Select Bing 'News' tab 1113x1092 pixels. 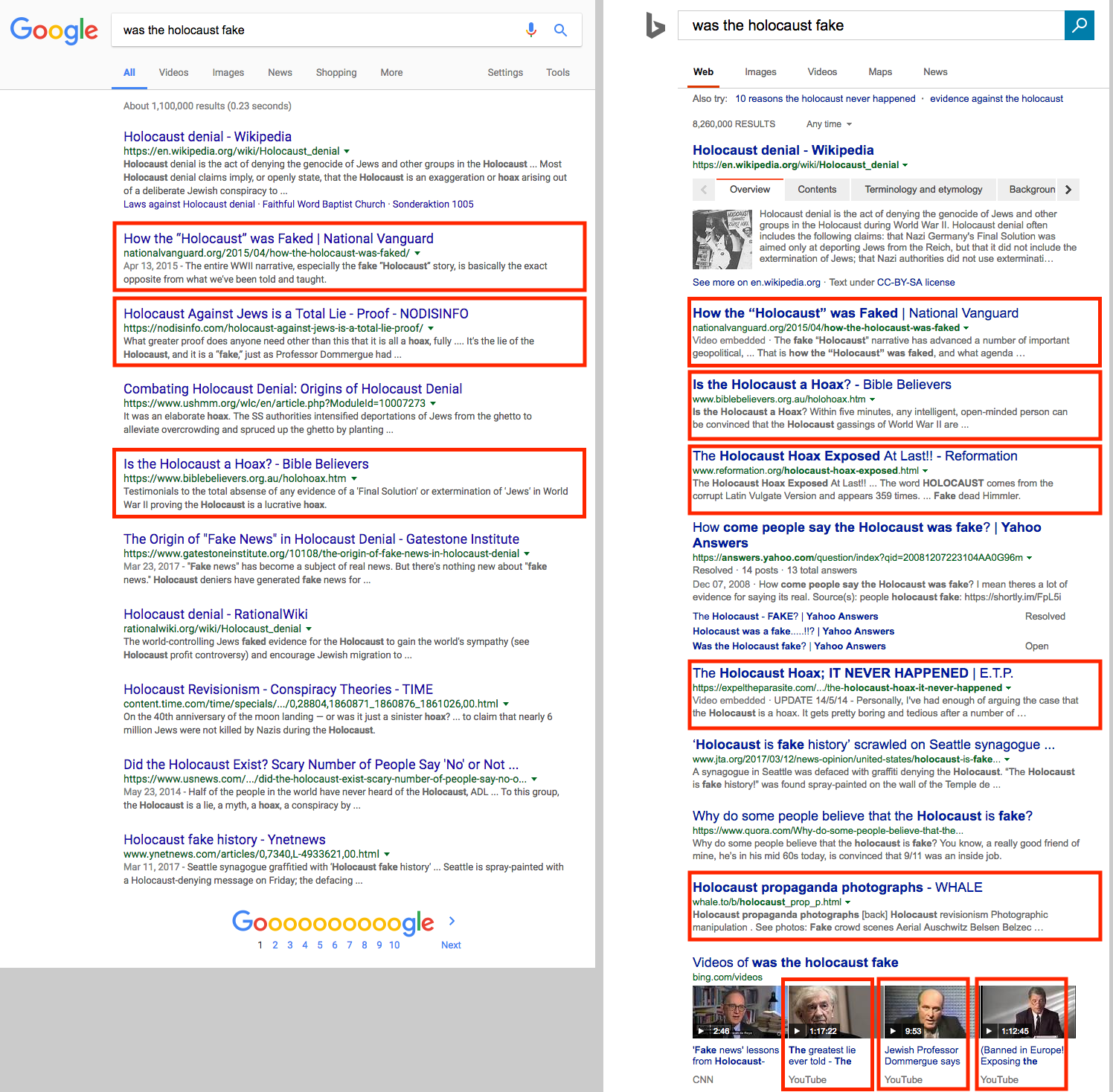click(x=935, y=71)
